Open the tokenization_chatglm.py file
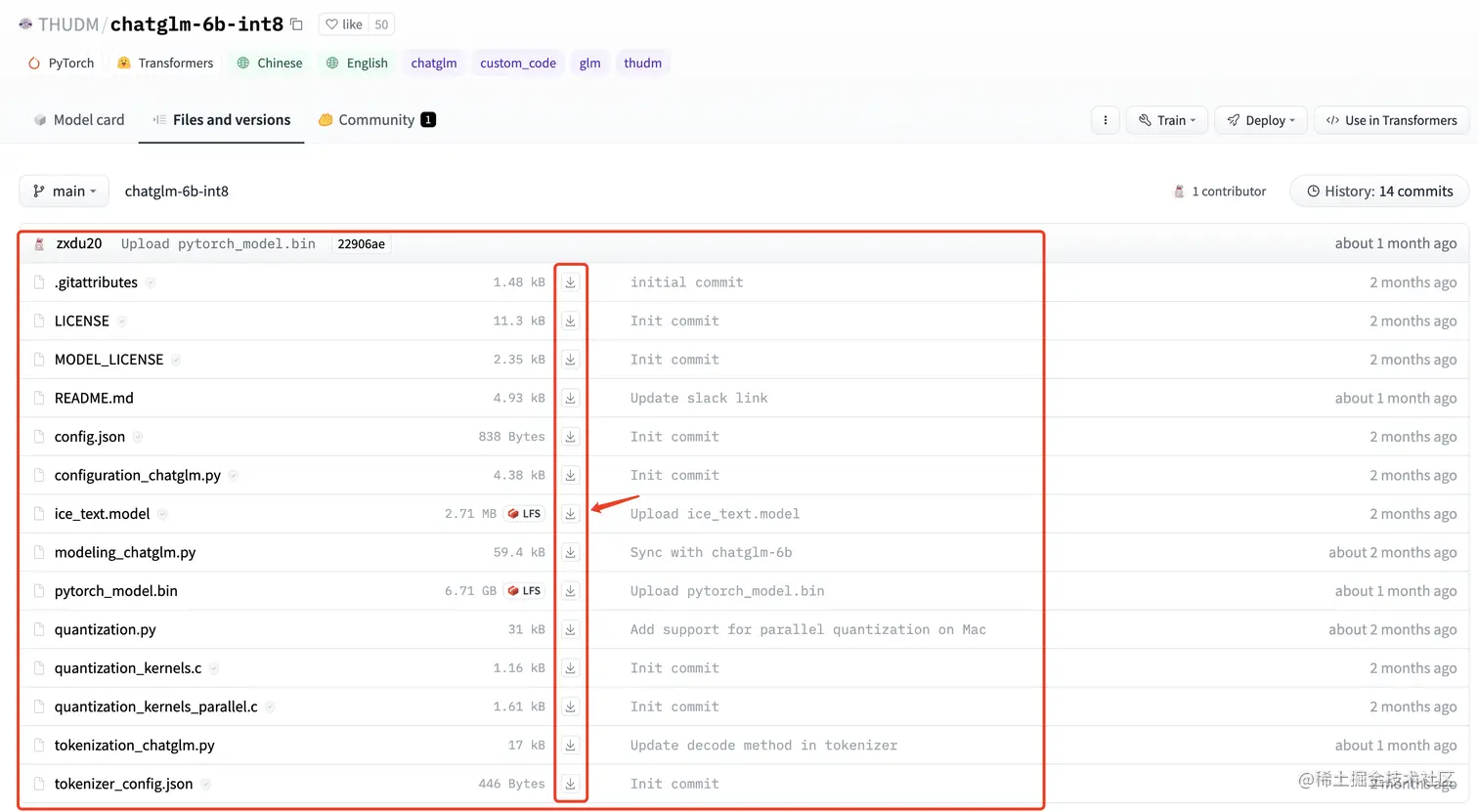 click(x=135, y=746)
